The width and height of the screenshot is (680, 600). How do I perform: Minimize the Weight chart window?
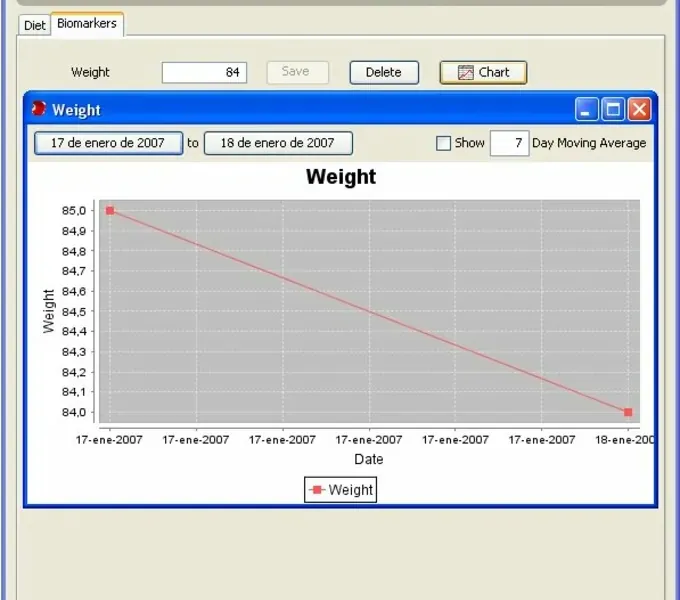[x=586, y=109]
